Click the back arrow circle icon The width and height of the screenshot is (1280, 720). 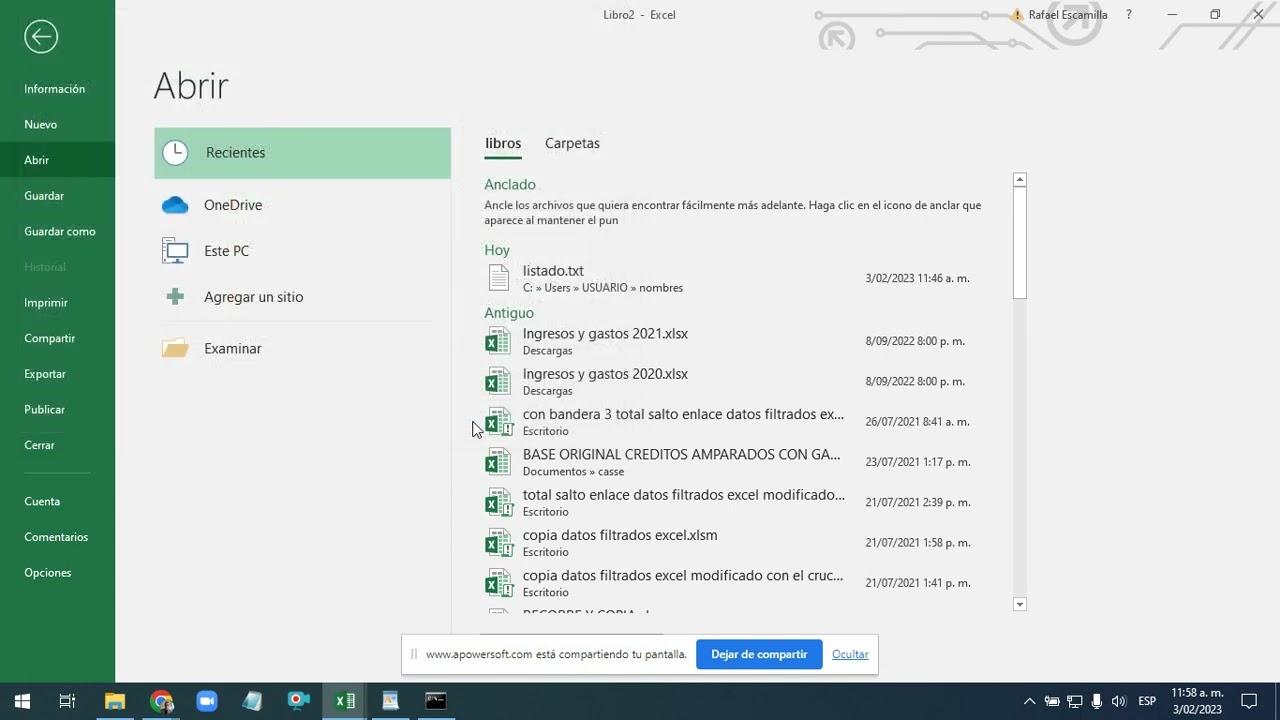point(41,37)
